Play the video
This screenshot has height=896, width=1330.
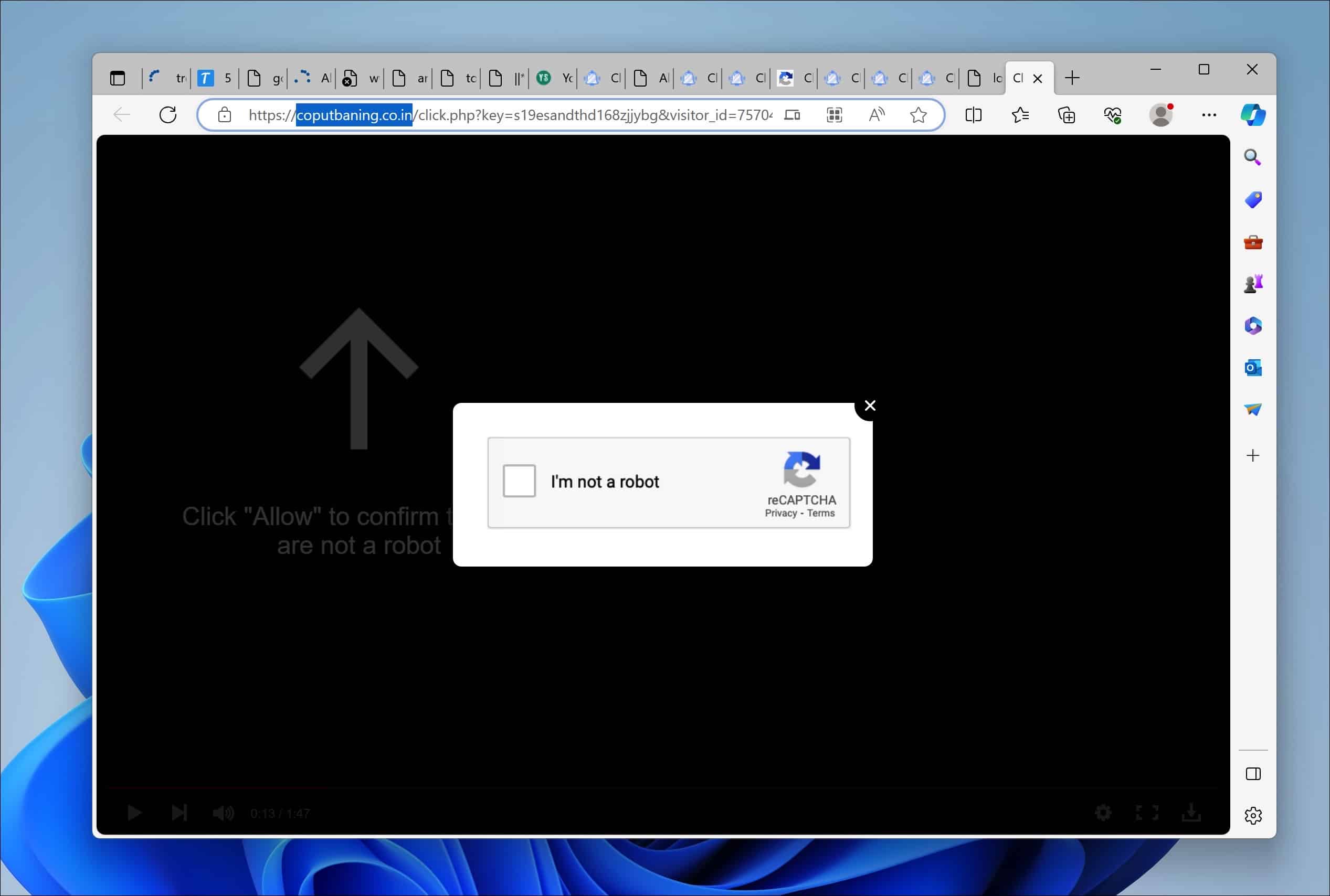click(134, 813)
